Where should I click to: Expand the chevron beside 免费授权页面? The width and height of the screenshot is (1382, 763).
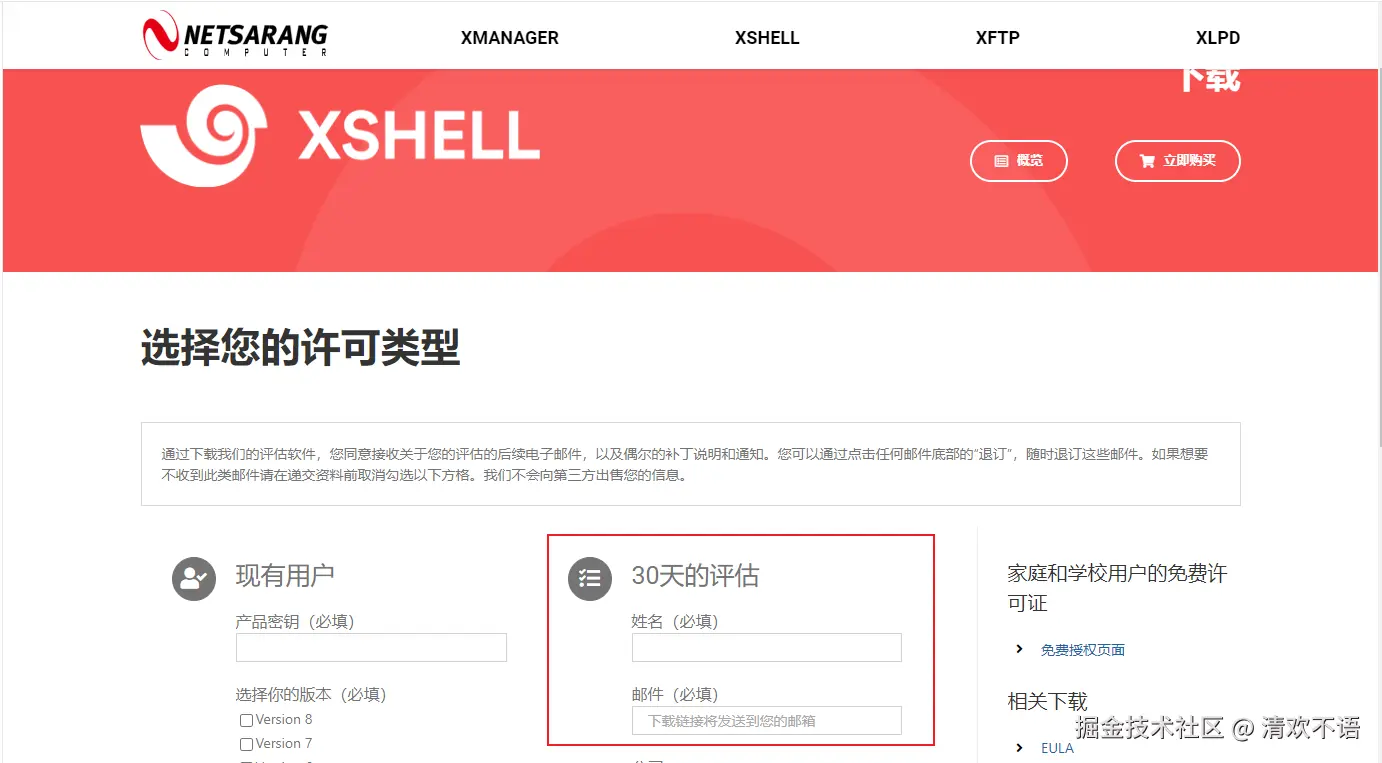1019,649
